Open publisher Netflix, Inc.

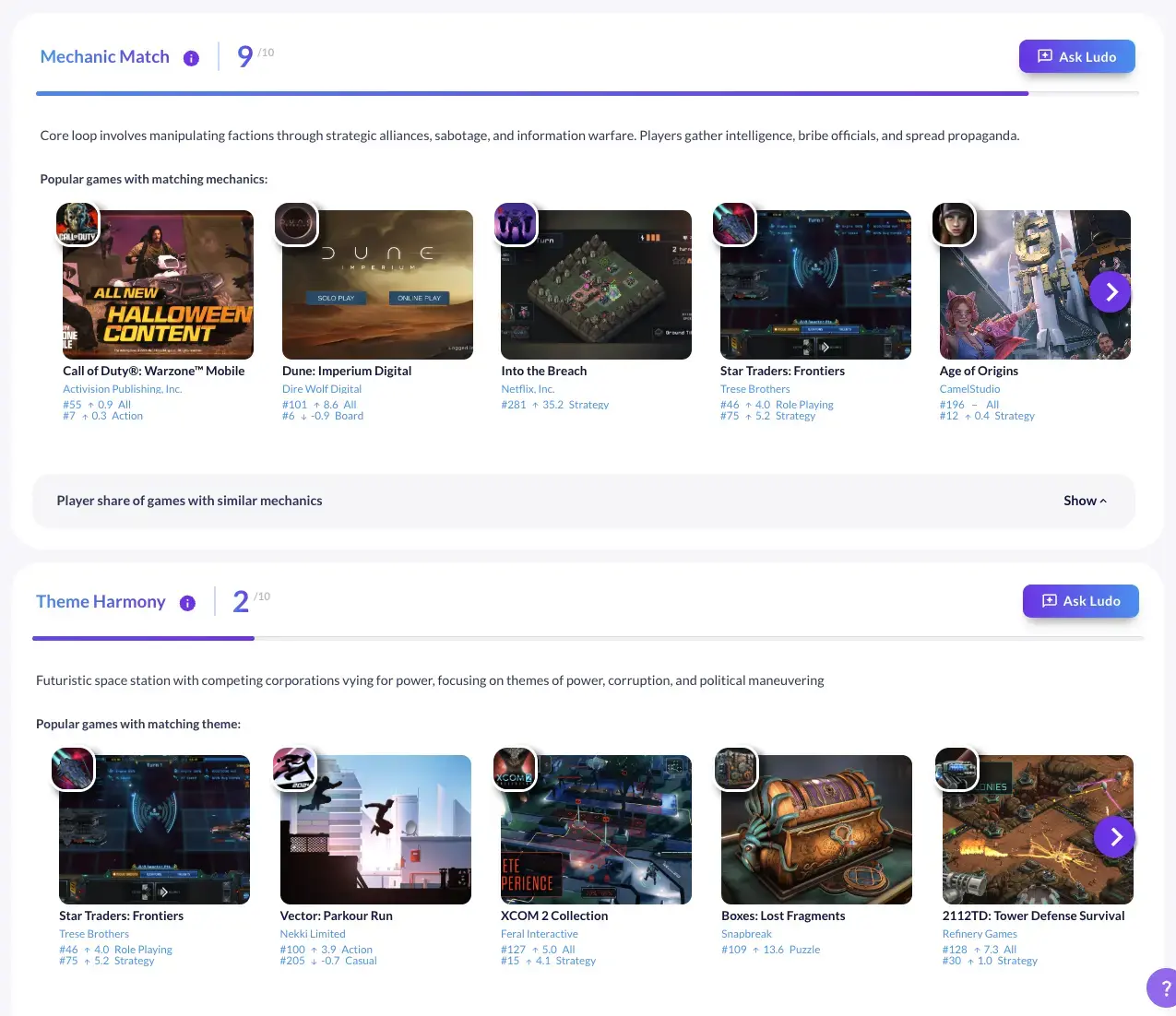(x=528, y=389)
